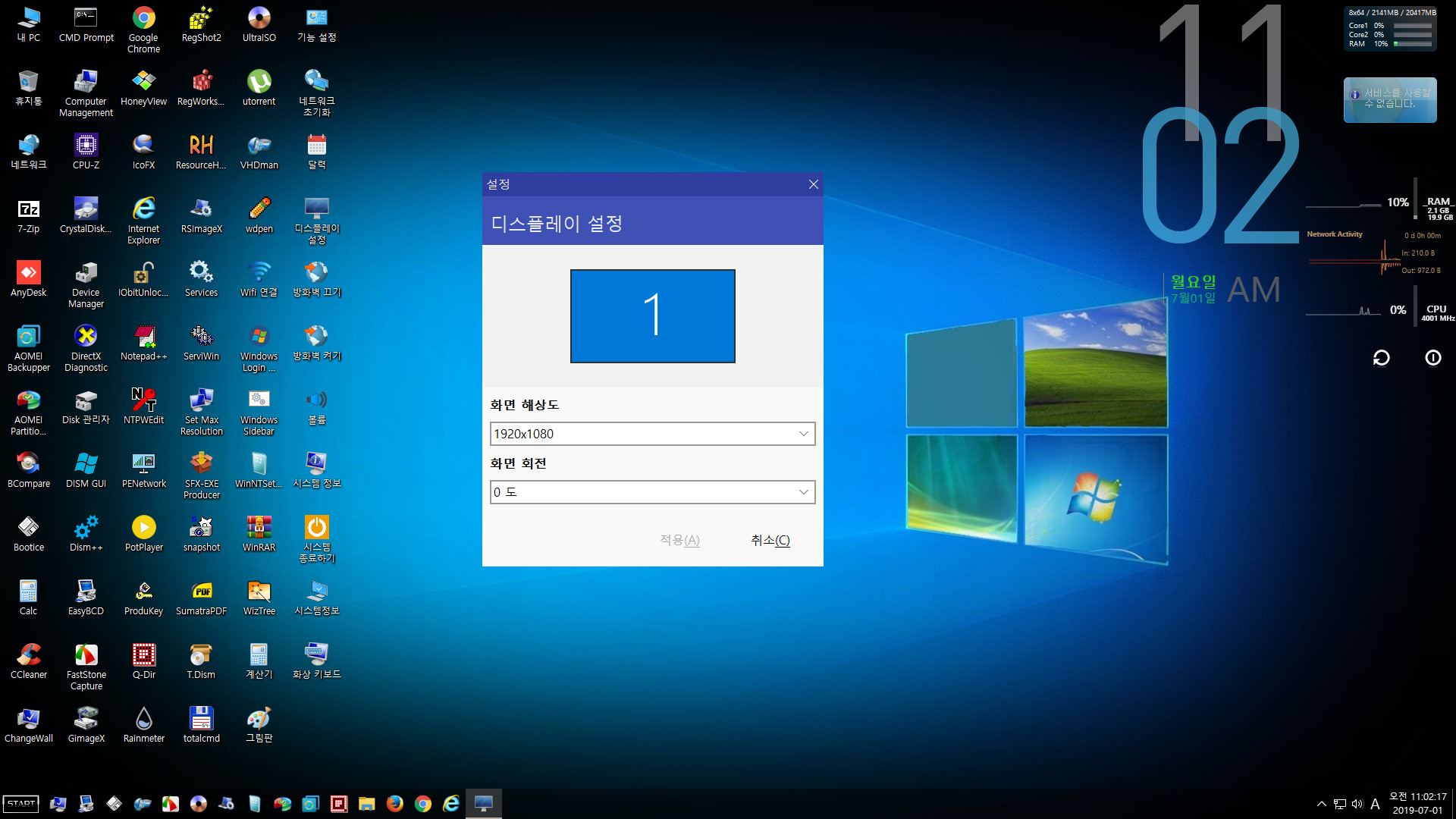Open the DirectX Diagnostic icon
Screen dimensions: 1456x819
coord(86,349)
